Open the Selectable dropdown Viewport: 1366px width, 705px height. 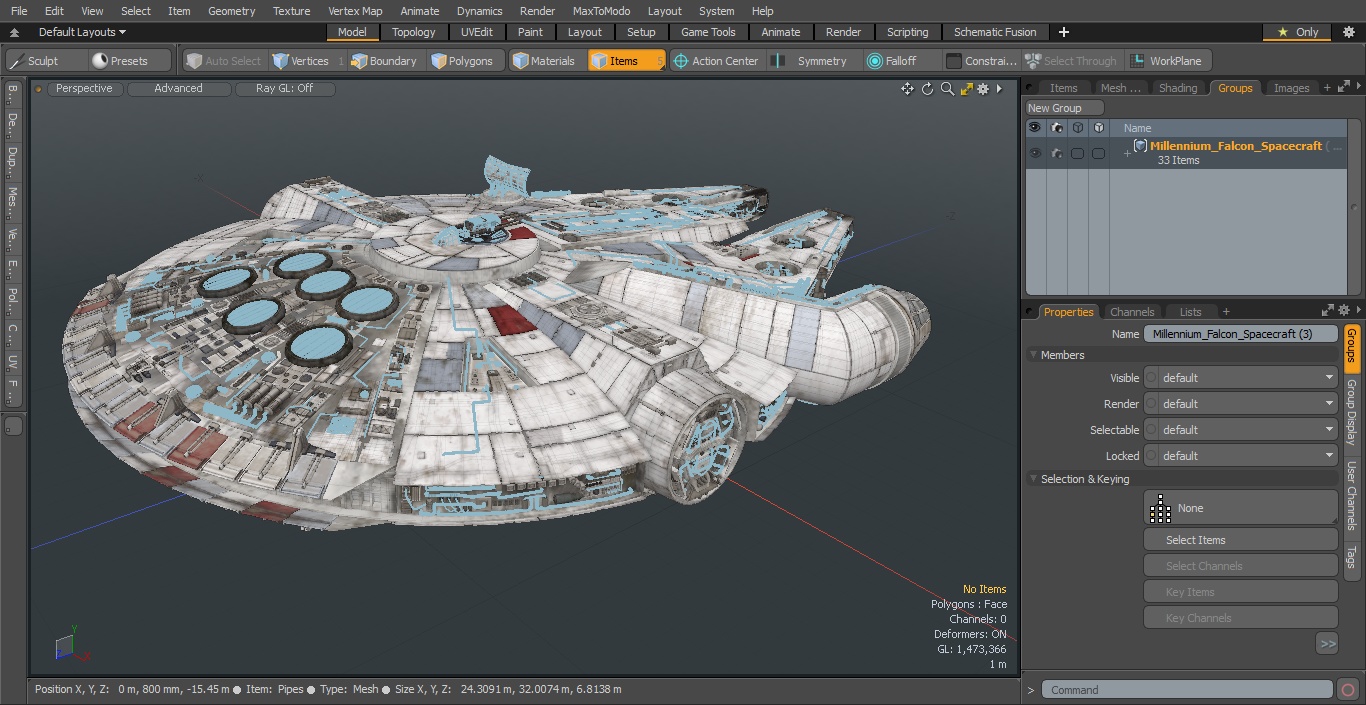click(1241, 430)
